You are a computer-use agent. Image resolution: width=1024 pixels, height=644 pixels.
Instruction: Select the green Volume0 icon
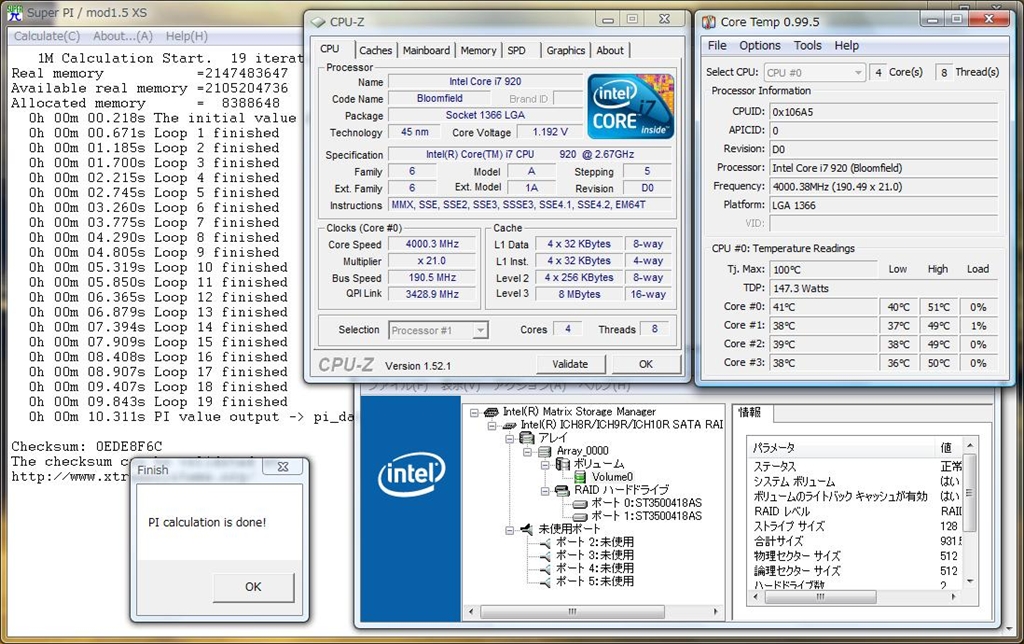(x=580, y=477)
